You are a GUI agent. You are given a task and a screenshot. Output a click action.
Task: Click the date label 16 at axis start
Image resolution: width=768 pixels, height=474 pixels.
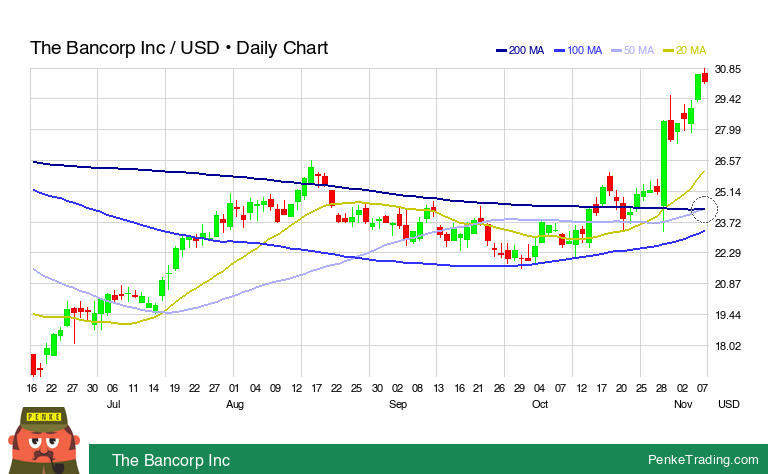(x=32, y=388)
